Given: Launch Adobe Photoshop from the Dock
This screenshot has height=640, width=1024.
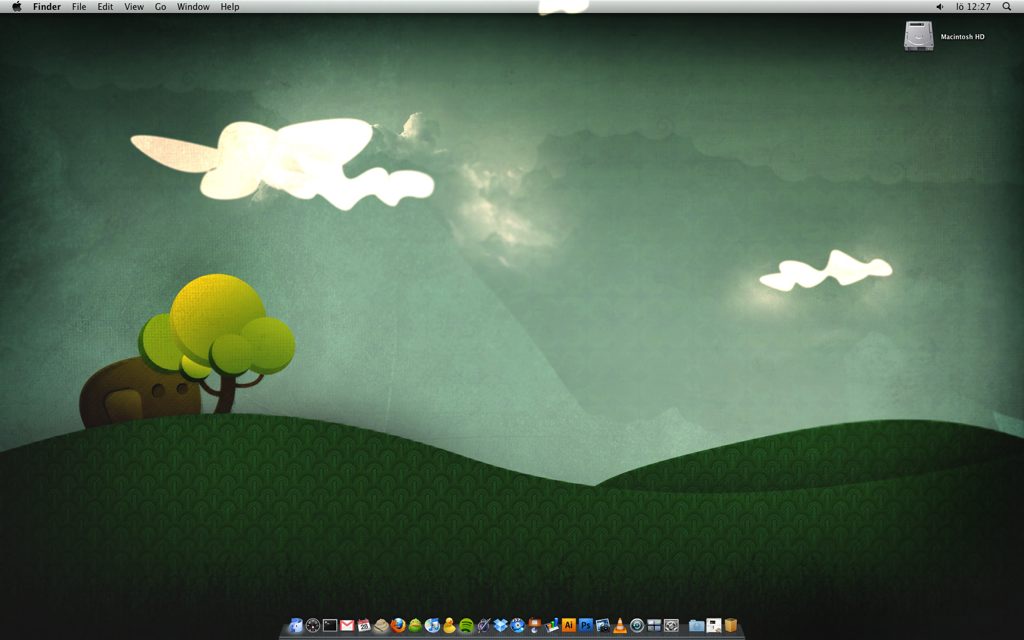Looking at the screenshot, I should coord(586,625).
